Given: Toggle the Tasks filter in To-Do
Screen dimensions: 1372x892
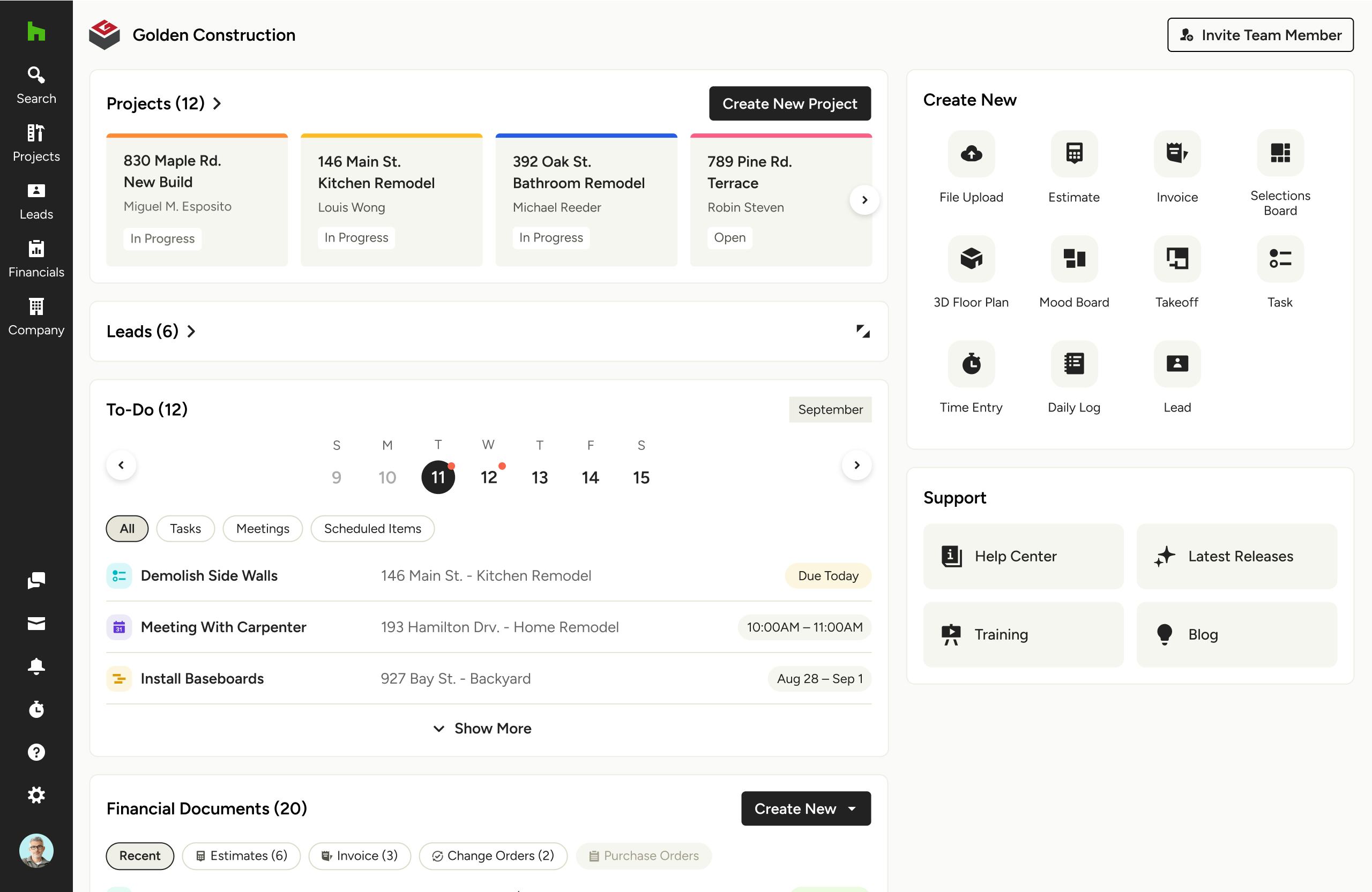Looking at the screenshot, I should click(x=185, y=528).
